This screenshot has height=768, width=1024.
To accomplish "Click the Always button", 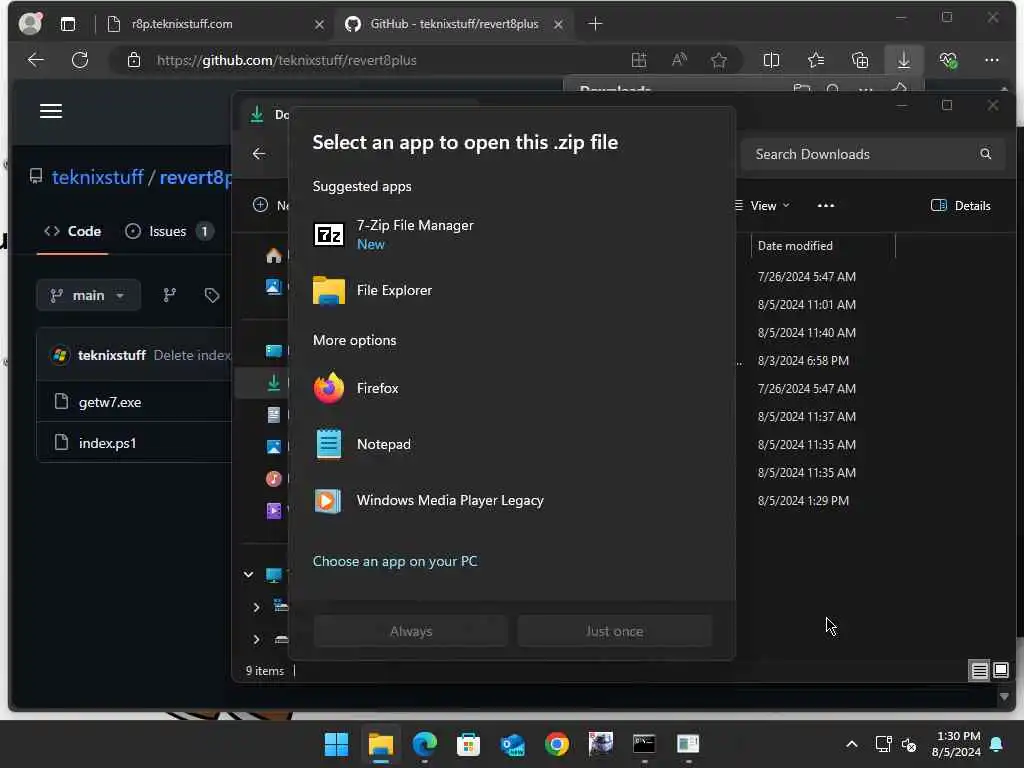I will tap(410, 631).
